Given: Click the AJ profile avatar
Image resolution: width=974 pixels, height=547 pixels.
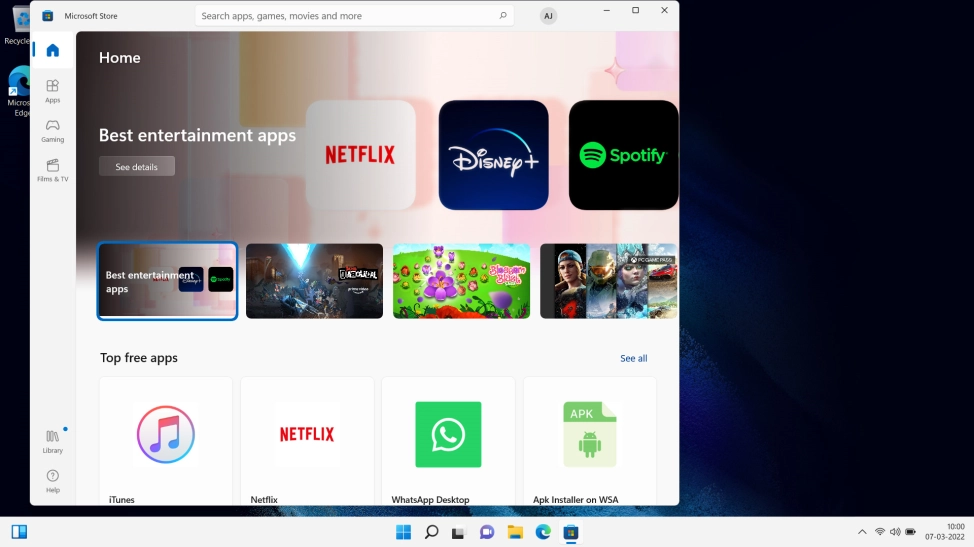Looking at the screenshot, I should [548, 16].
